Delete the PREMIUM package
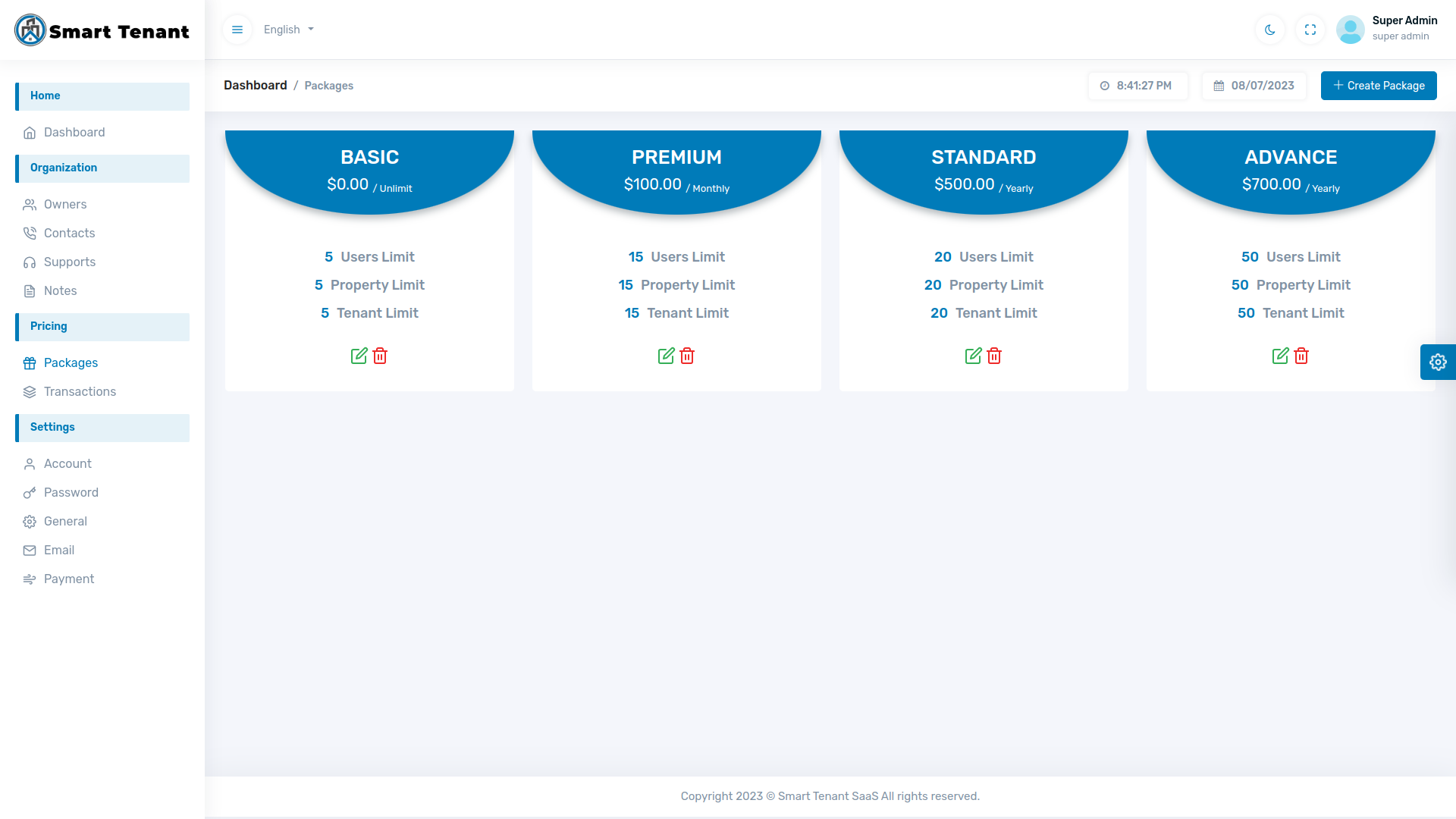This screenshot has height=819, width=1456. (687, 356)
